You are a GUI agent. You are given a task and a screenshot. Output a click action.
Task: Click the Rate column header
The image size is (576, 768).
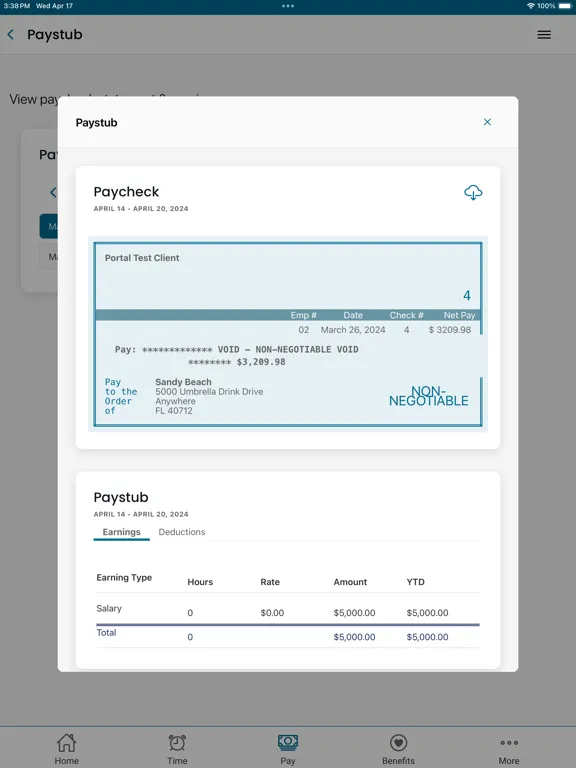coord(270,582)
